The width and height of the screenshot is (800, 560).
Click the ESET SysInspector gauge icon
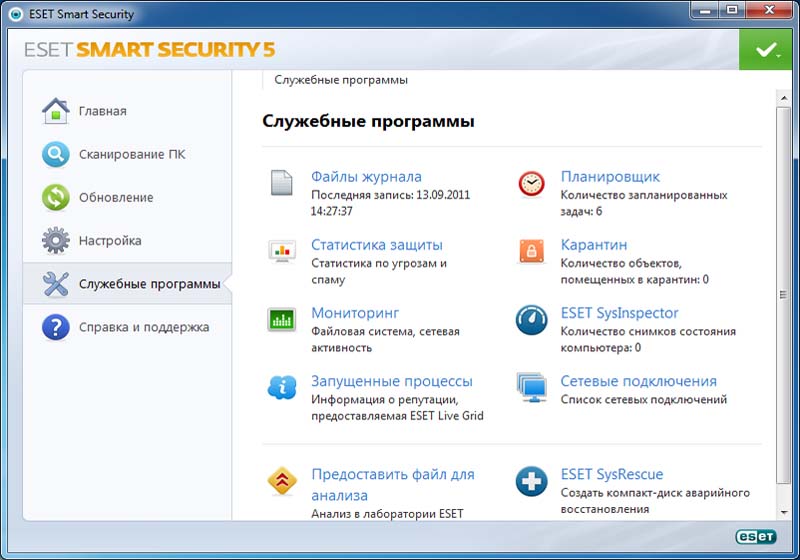coord(532,320)
